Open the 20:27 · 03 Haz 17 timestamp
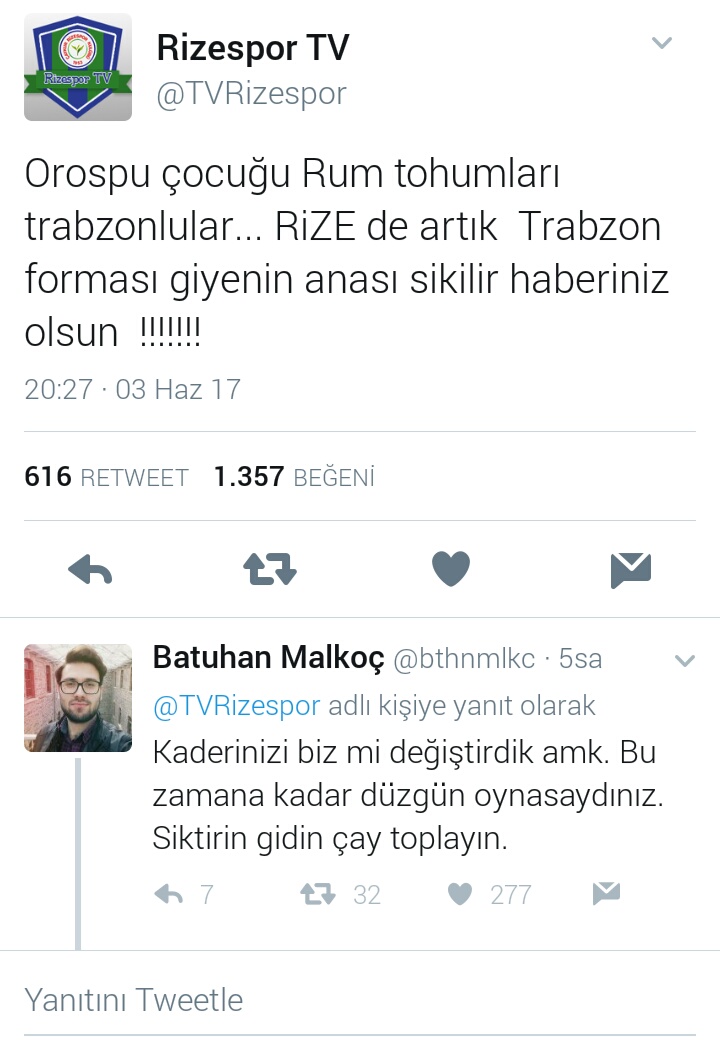Image resolution: width=720 pixels, height=1046 pixels. [132, 390]
